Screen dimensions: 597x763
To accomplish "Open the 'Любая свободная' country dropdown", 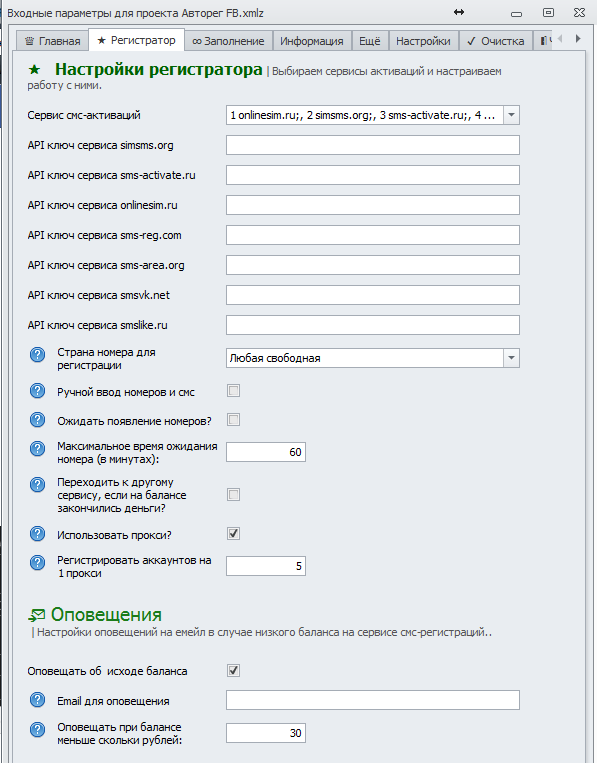I will [511, 358].
